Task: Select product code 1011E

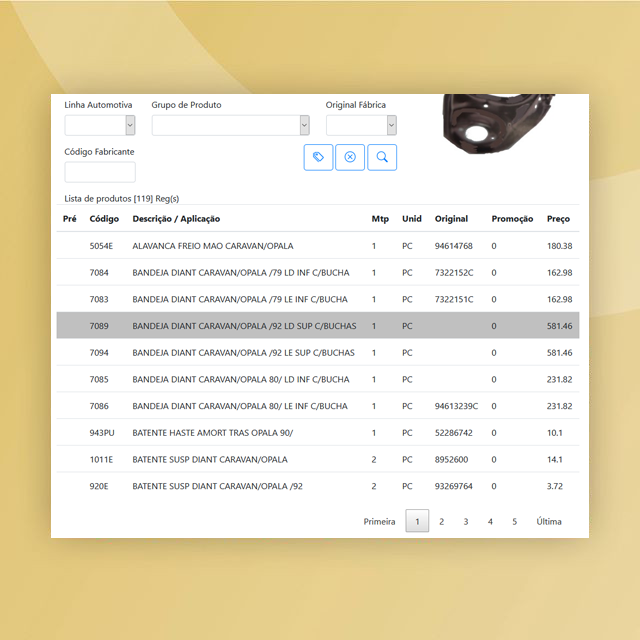Action: (101, 459)
